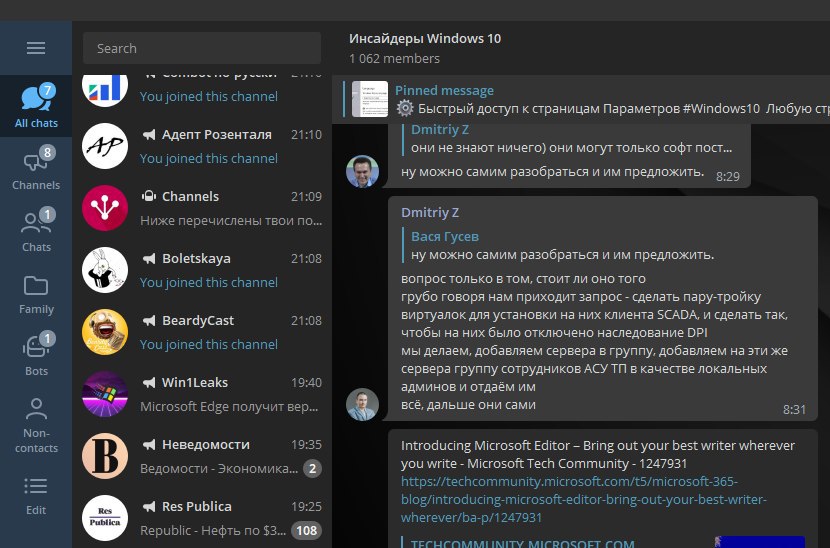Open the Адепт Розенталя channel
The height and width of the screenshot is (548, 830).
pos(202,146)
